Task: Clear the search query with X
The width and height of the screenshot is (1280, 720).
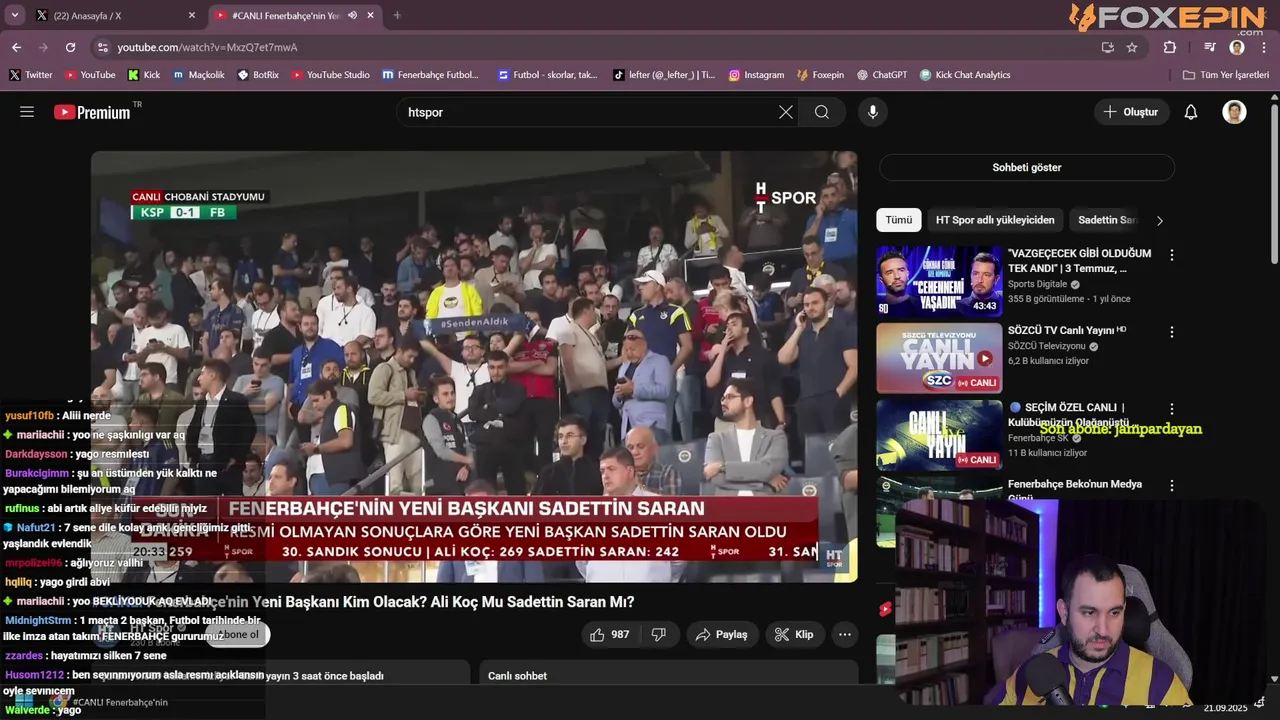Action: tap(786, 112)
